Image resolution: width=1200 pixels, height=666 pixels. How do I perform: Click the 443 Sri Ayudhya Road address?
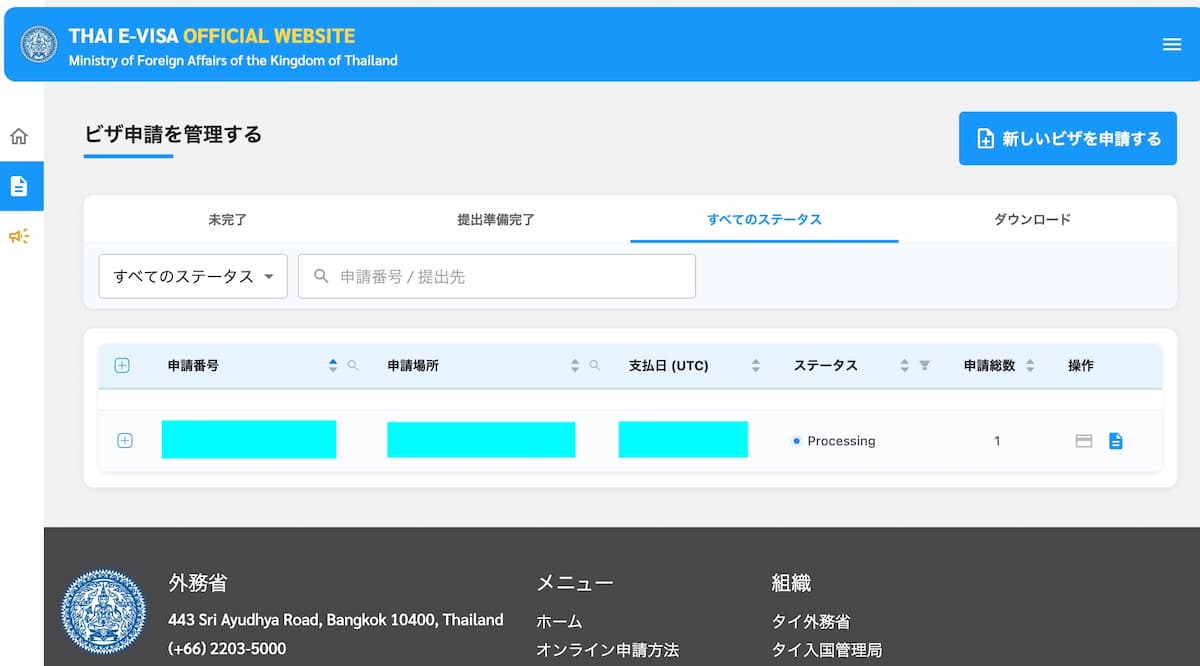tap(336, 620)
